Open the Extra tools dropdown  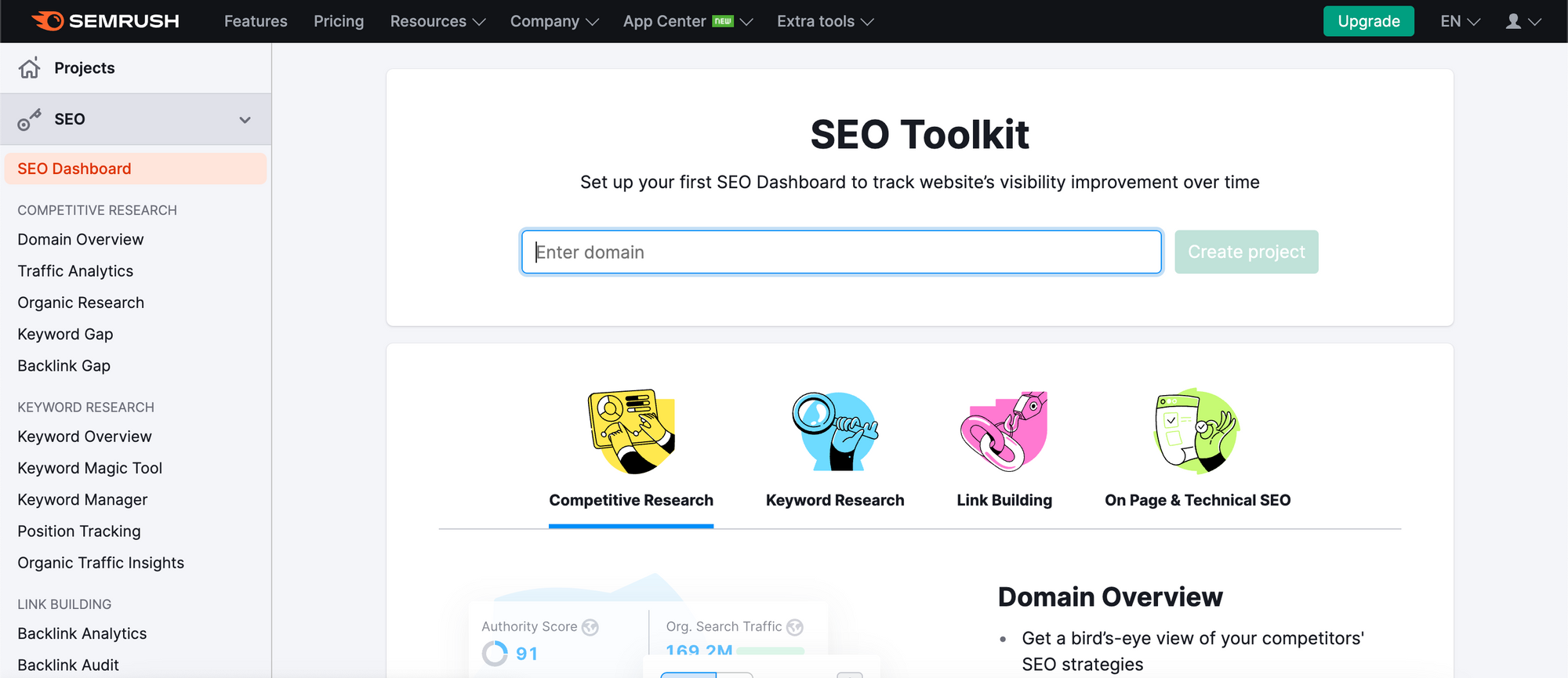click(x=825, y=21)
